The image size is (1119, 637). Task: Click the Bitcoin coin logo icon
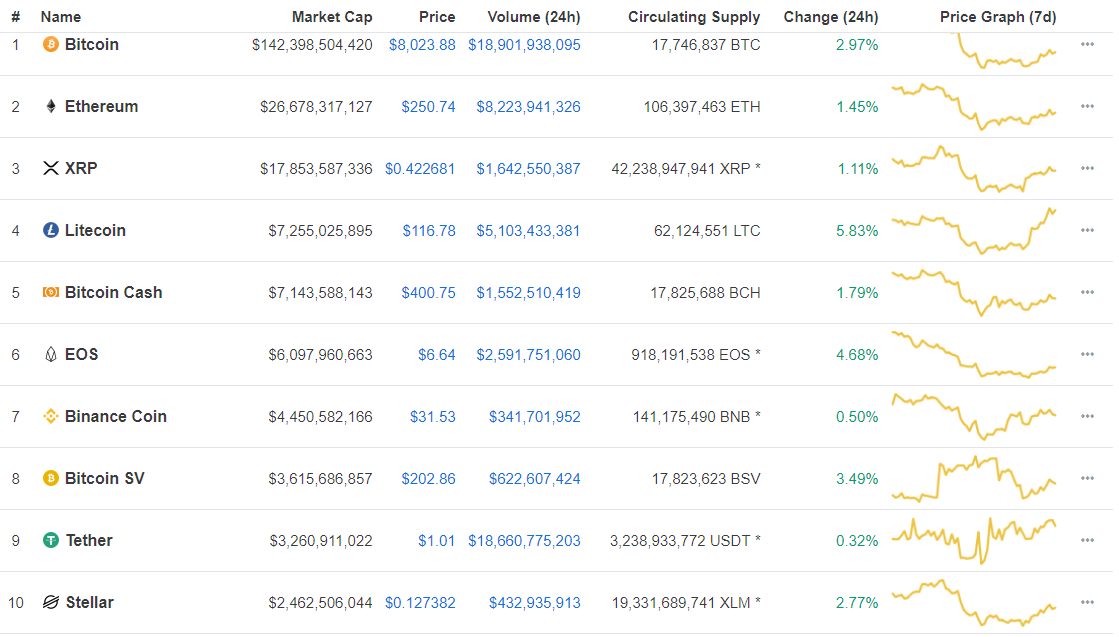coord(51,45)
